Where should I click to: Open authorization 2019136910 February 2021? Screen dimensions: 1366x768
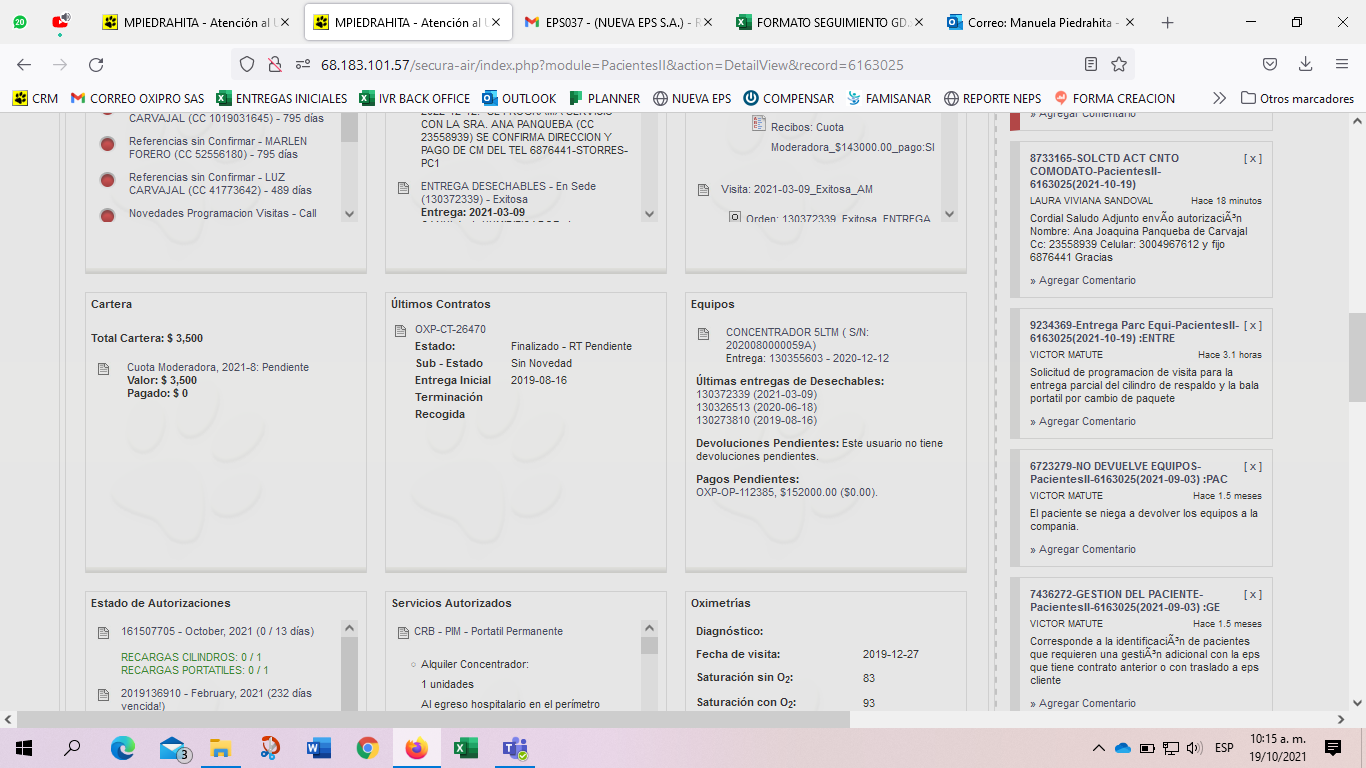coord(216,700)
